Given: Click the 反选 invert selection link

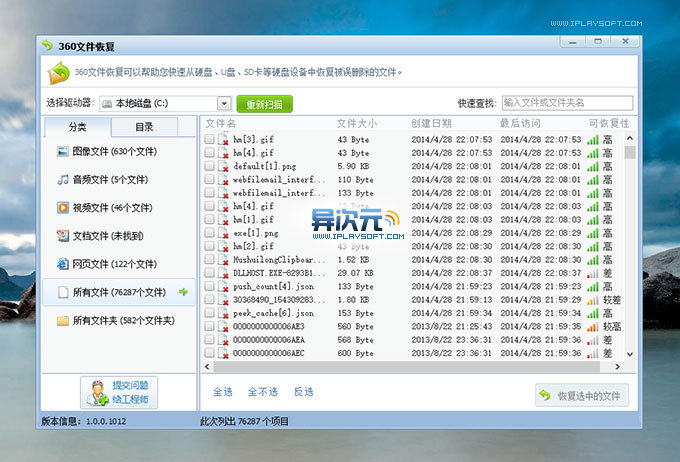Looking at the screenshot, I should tap(304, 392).
